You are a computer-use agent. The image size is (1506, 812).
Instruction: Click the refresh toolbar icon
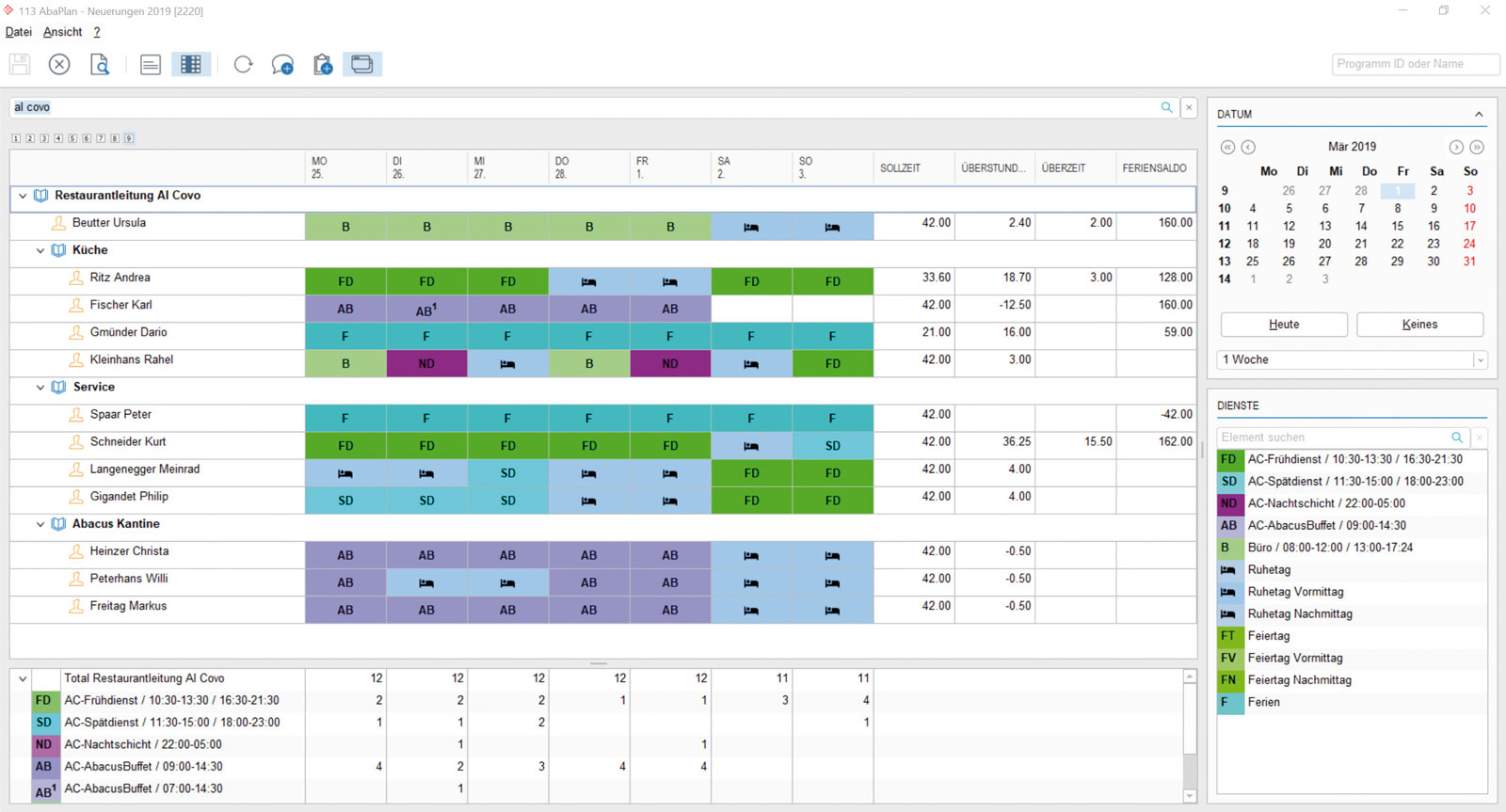(243, 64)
